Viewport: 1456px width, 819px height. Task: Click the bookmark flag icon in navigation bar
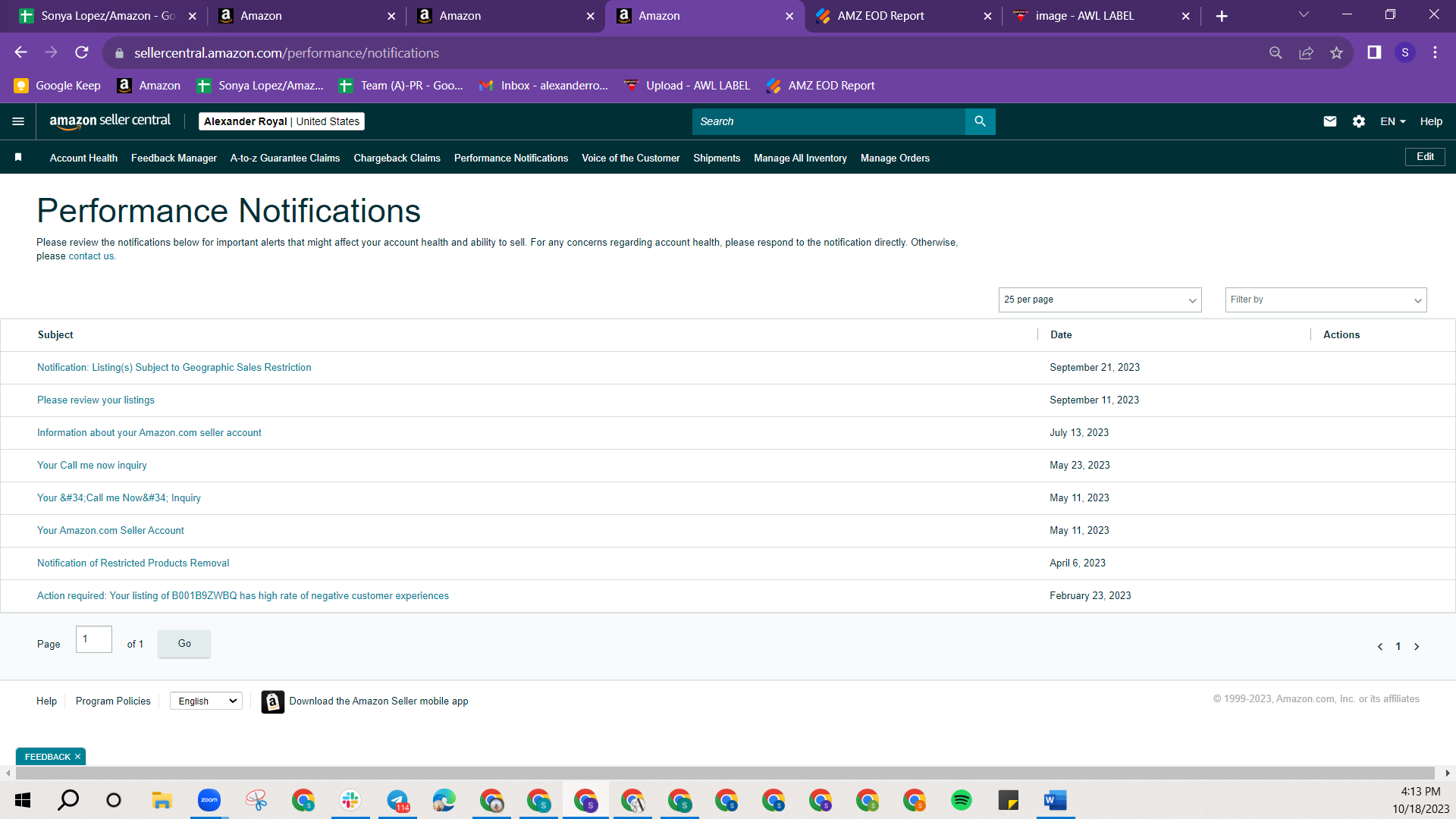pos(18,158)
